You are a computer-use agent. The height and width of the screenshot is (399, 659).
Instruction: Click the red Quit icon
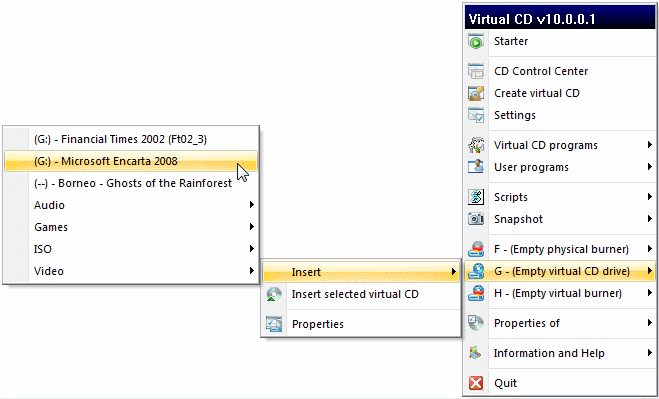(476, 383)
